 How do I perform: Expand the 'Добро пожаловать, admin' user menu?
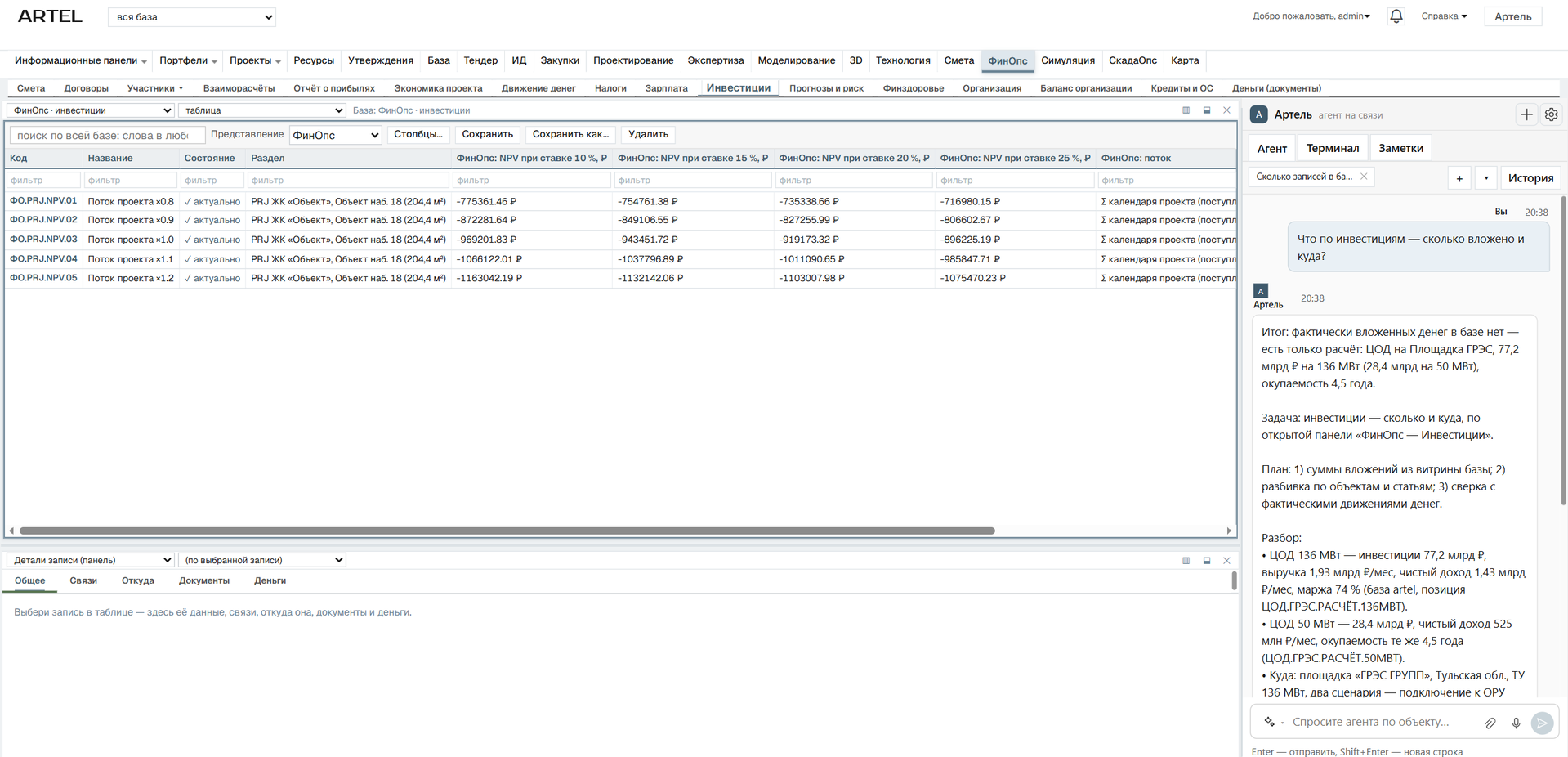(x=1311, y=16)
